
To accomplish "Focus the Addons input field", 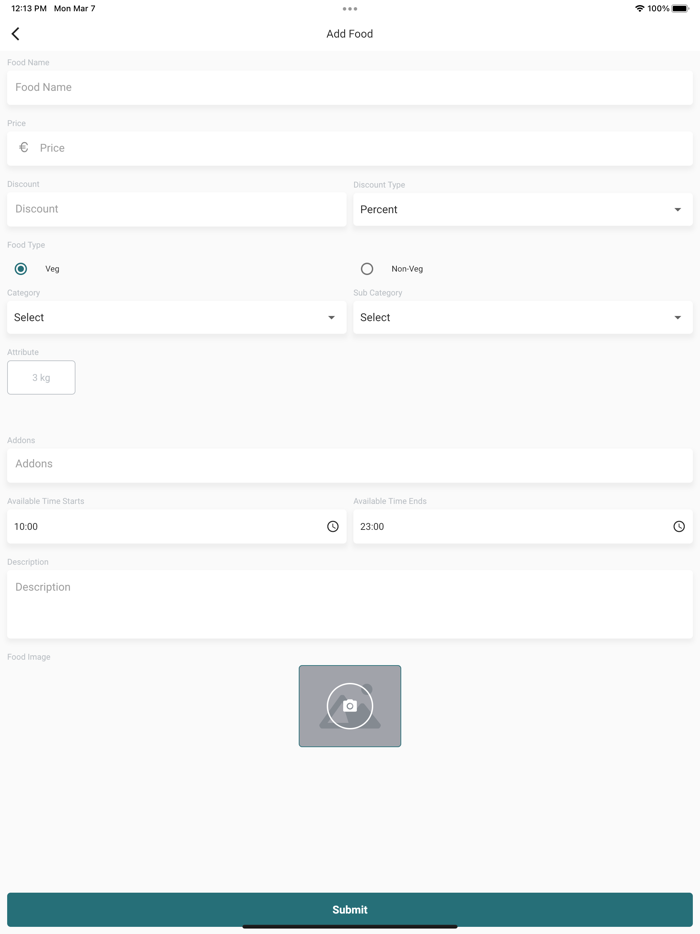I will click(350, 465).
